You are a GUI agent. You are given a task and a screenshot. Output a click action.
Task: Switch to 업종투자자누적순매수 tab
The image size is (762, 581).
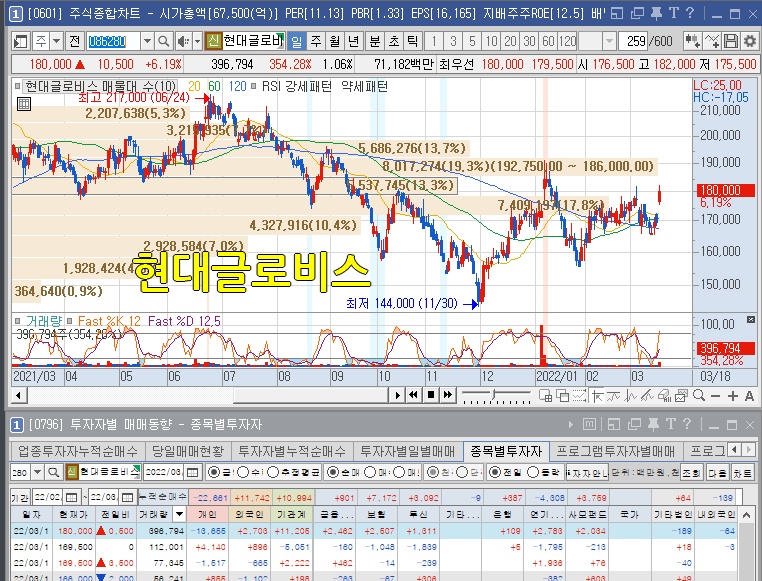(78, 451)
